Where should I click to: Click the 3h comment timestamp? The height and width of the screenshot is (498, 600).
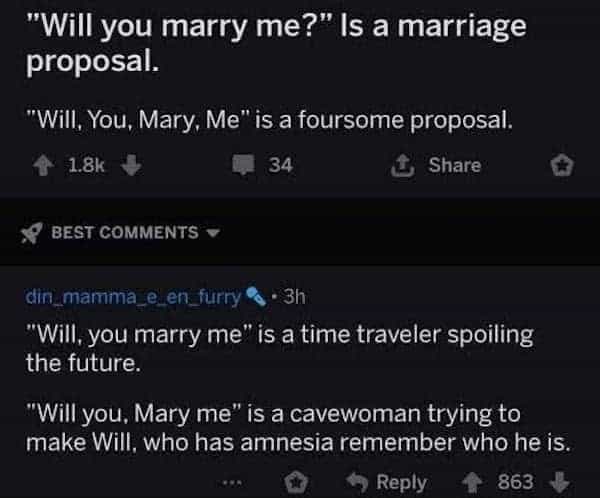coord(295,297)
